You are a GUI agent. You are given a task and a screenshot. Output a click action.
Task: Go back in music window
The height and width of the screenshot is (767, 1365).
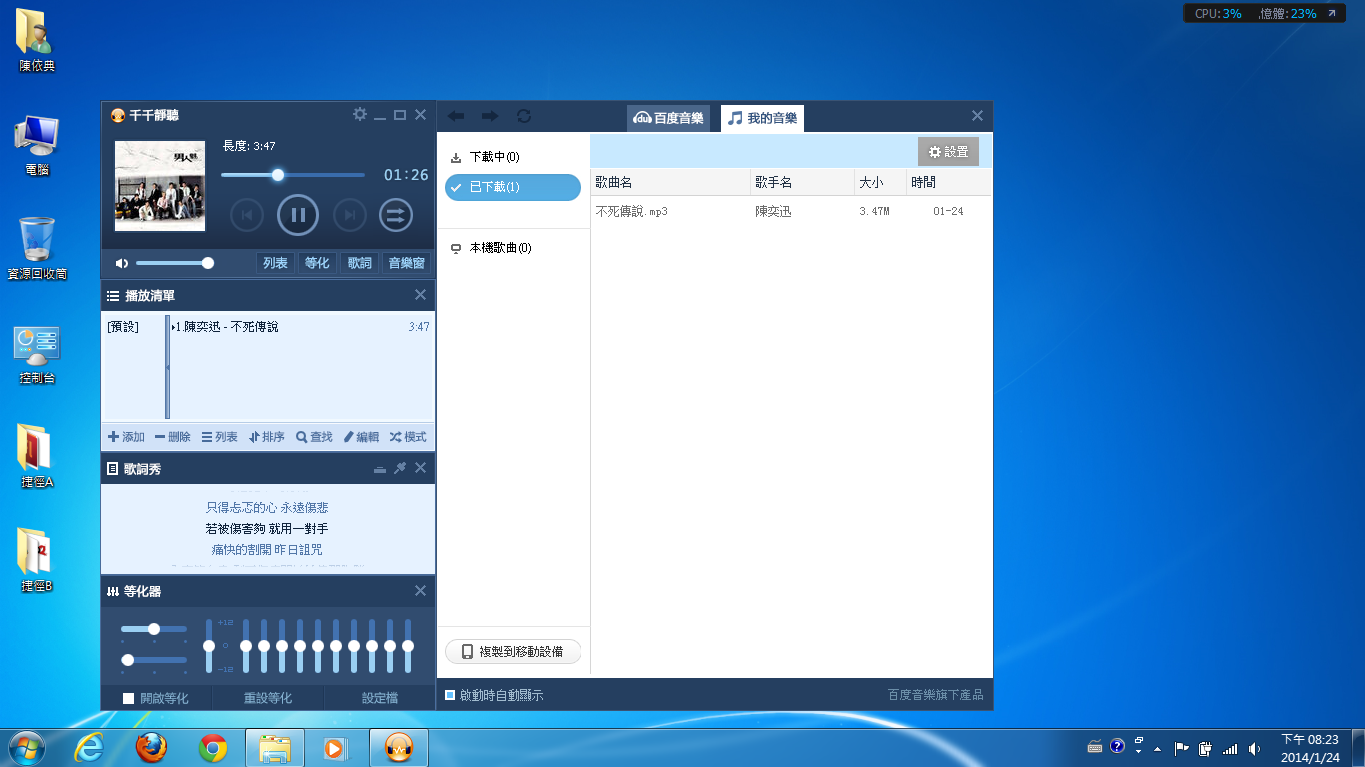[456, 116]
